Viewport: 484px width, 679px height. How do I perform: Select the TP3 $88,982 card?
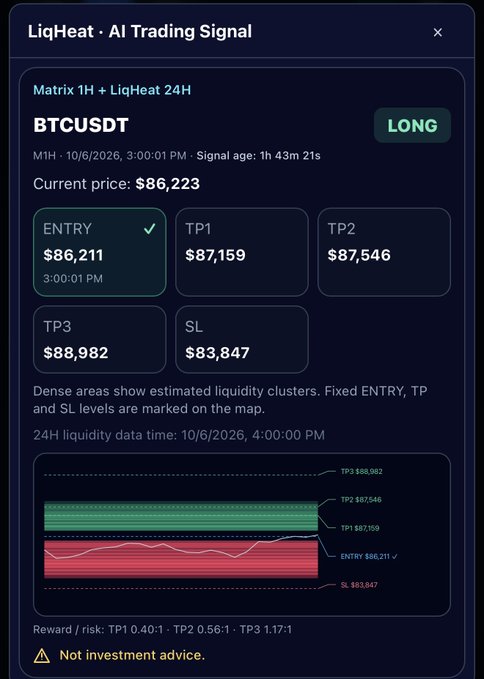click(x=100, y=340)
